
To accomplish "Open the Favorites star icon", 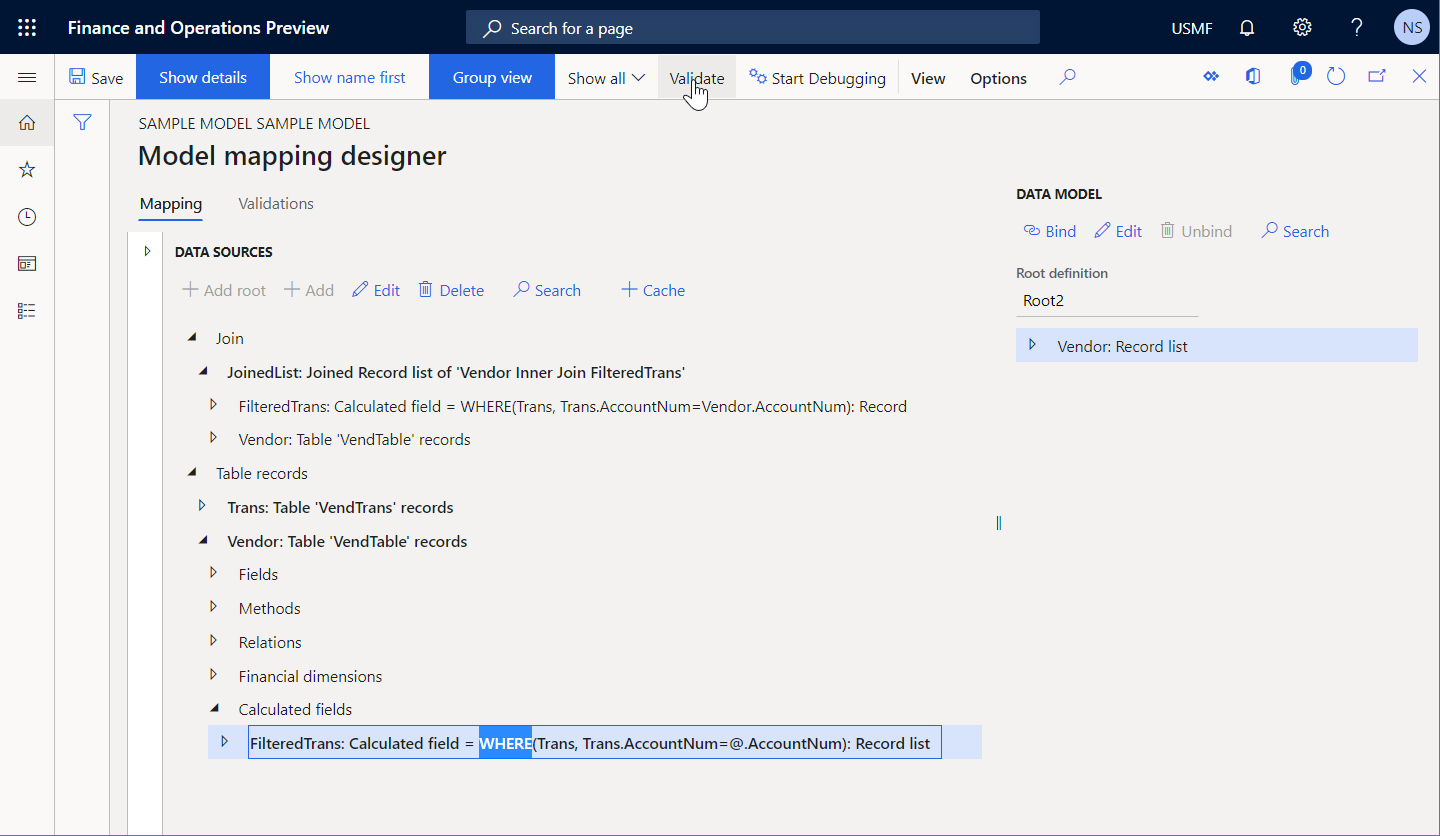I will (x=27, y=169).
